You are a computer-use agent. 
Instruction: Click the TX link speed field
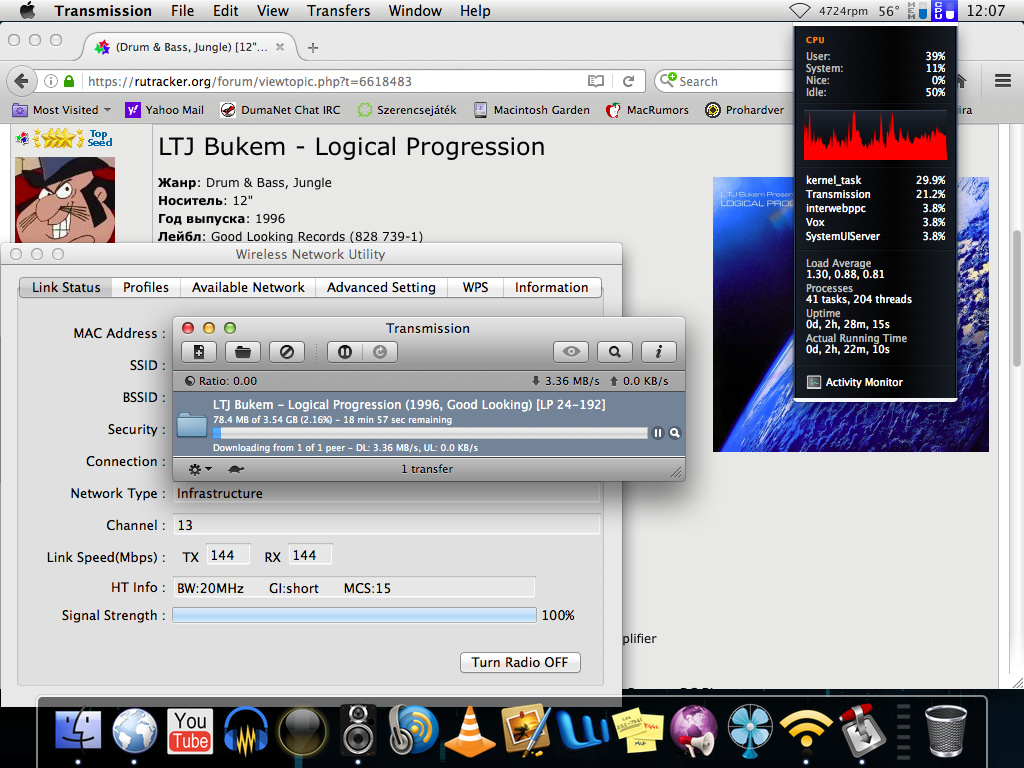(x=228, y=555)
